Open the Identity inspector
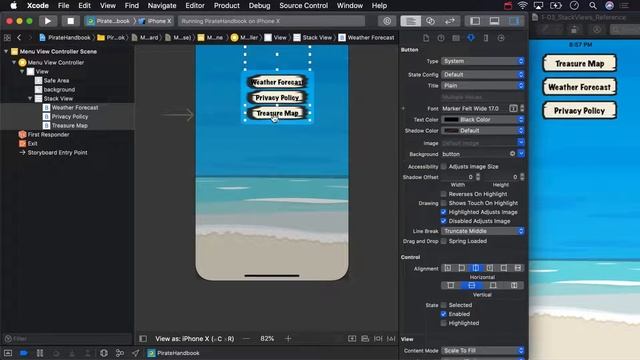The image size is (640, 360). click(456, 38)
